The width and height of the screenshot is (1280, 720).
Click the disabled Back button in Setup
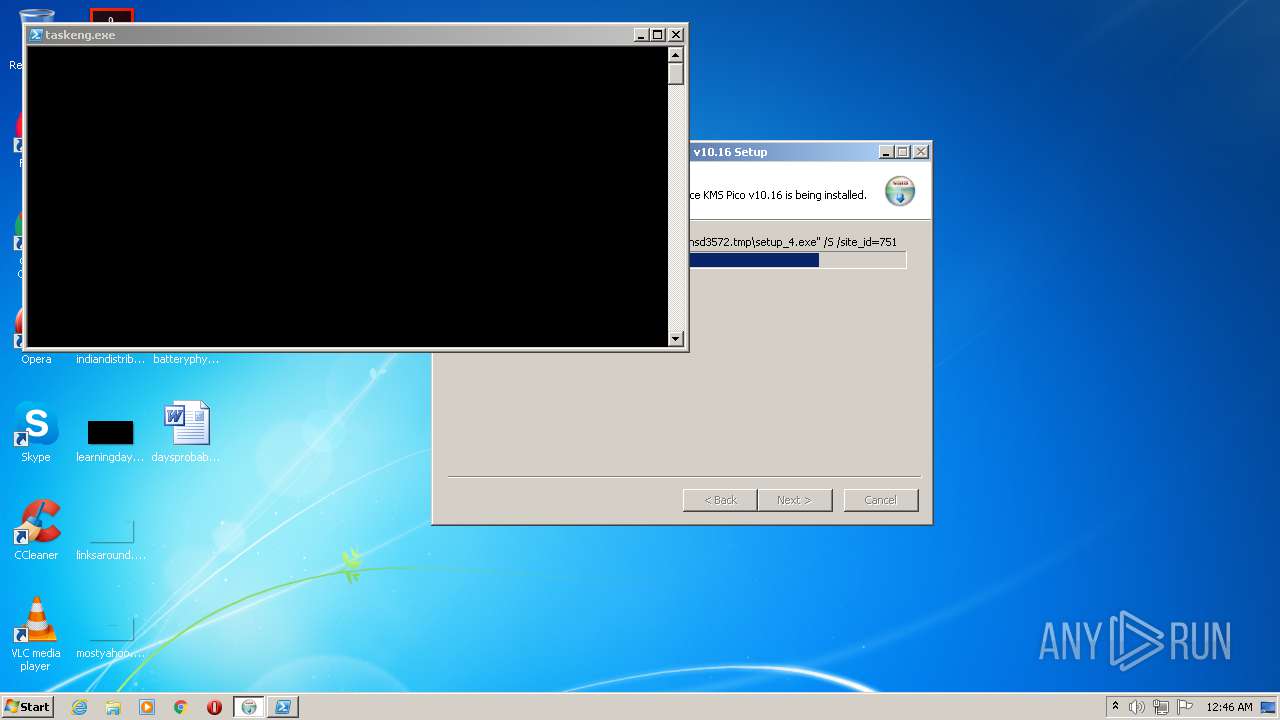click(x=720, y=500)
